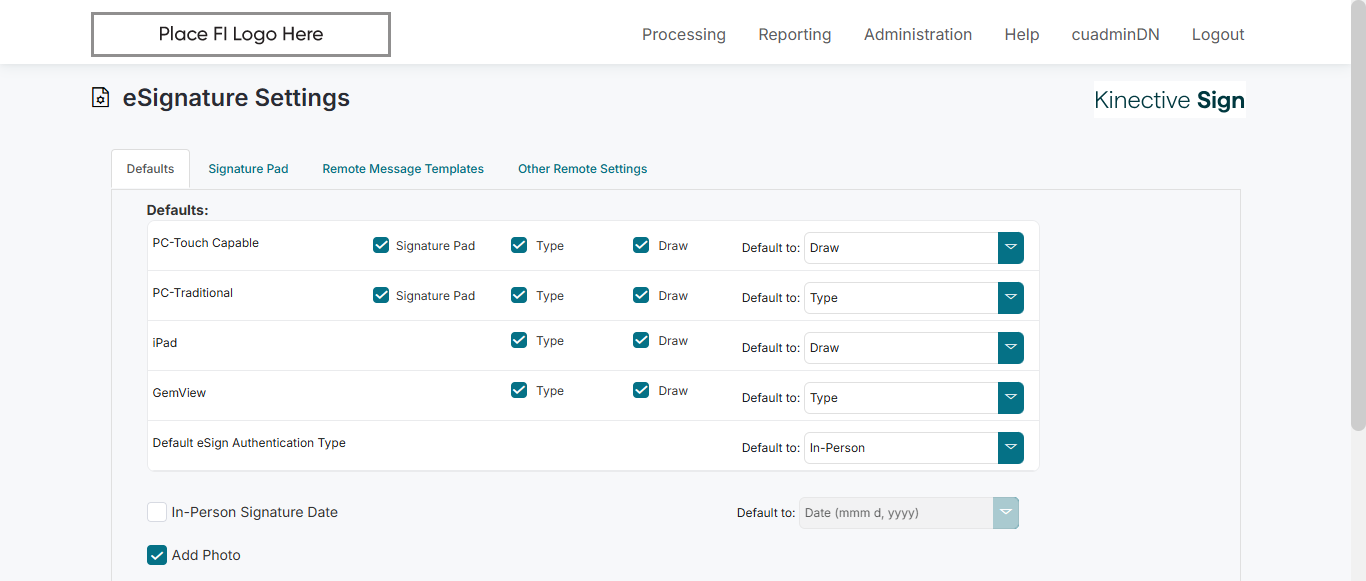This screenshot has height=581, width=1366.
Task: Open PC-Touch Capable default dropdown arrow
Action: [1010, 248]
